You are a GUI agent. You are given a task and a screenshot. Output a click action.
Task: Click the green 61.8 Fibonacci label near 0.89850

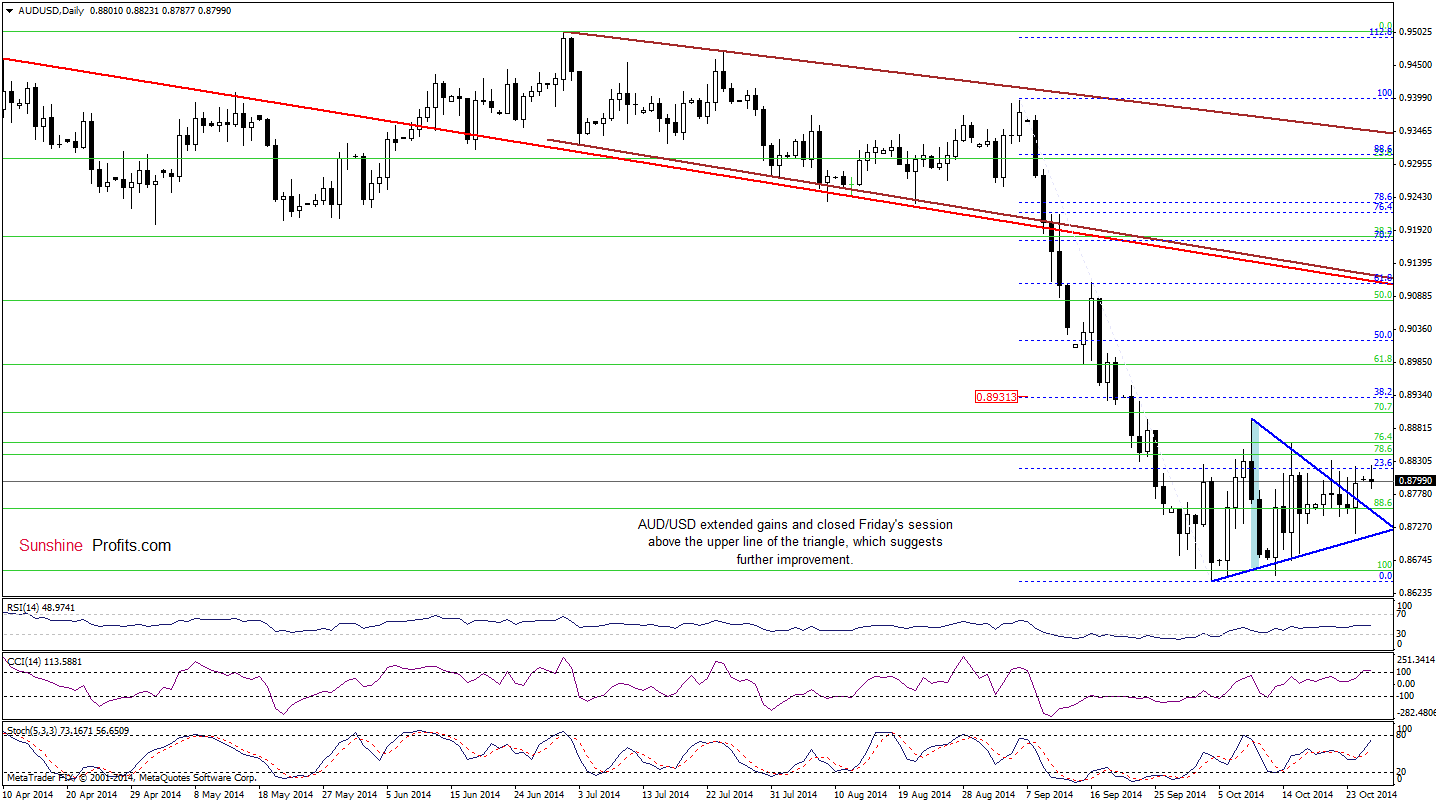[x=1384, y=359]
